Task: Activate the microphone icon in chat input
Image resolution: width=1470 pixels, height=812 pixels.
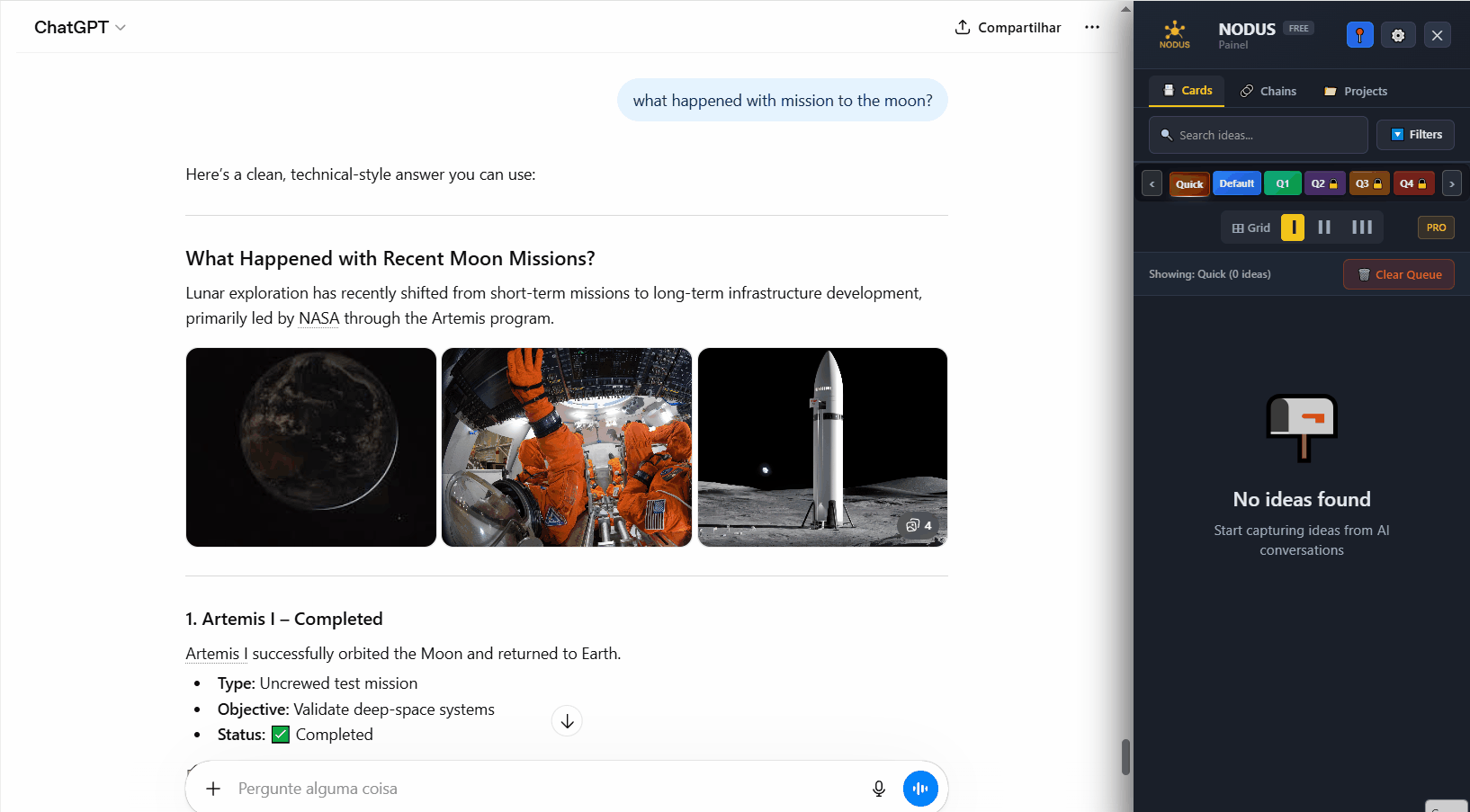Action: coord(878,789)
